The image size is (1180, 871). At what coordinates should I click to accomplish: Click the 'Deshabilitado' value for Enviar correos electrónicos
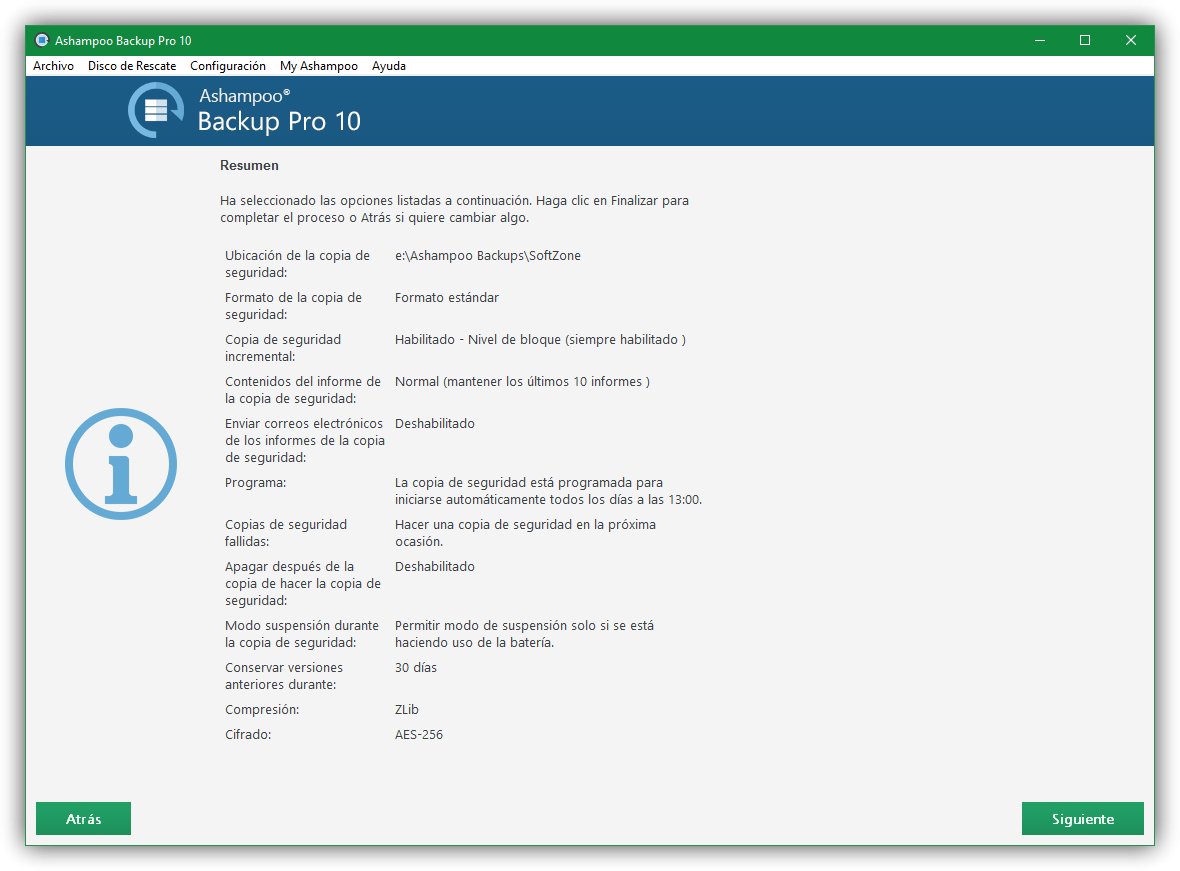435,424
